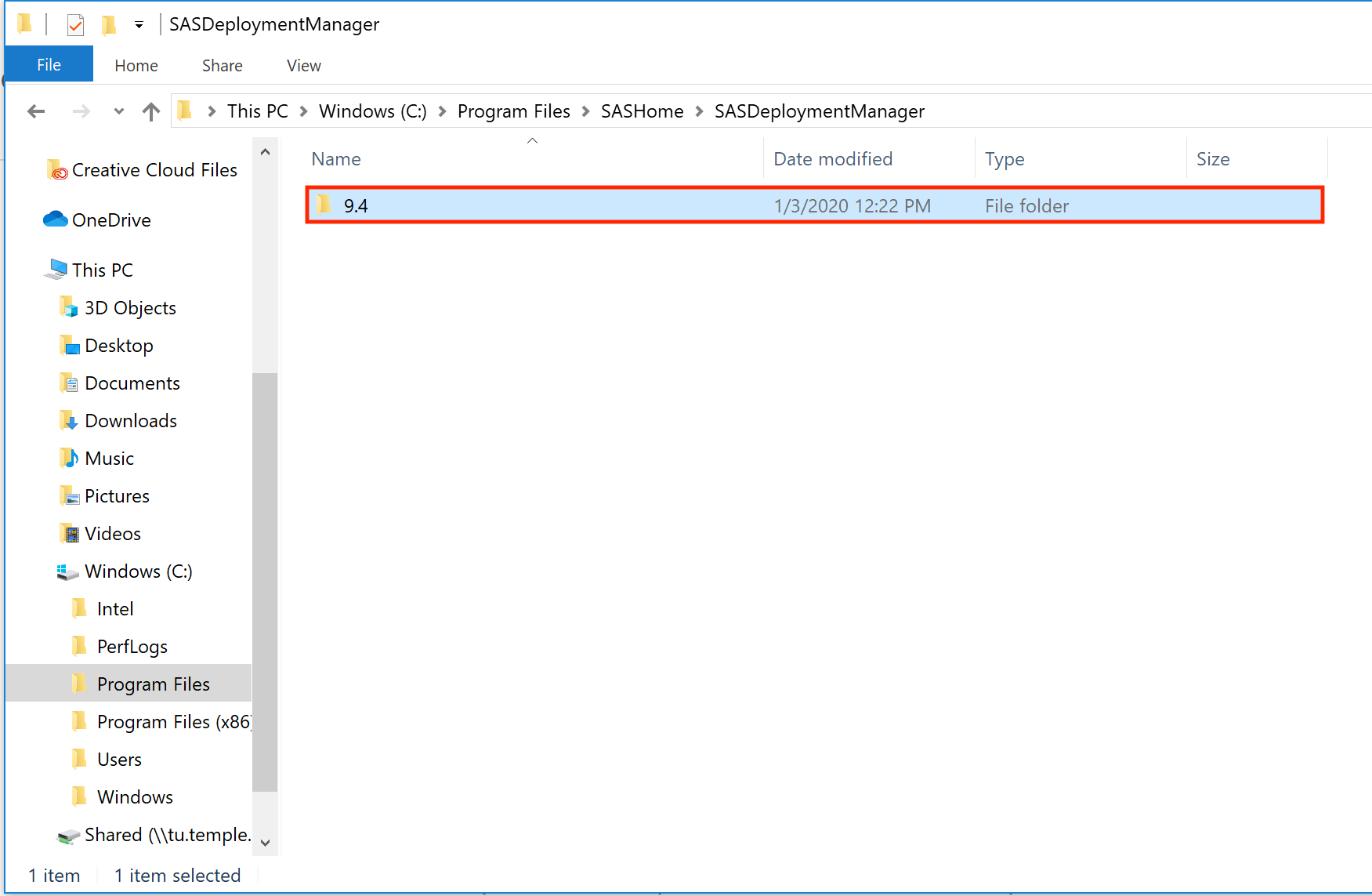Image resolution: width=1372 pixels, height=896 pixels.
Task: Open Program Files (x86) in sidebar
Action: coord(174,722)
